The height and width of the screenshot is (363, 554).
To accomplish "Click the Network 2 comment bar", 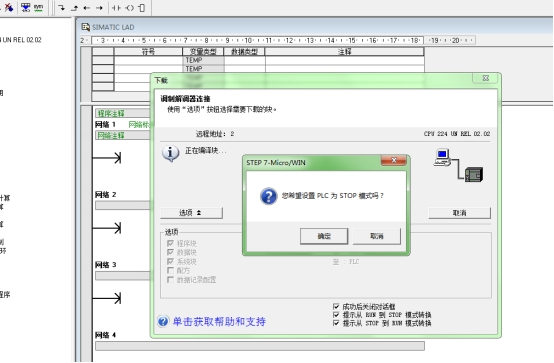I will pyautogui.click(x=123, y=205).
